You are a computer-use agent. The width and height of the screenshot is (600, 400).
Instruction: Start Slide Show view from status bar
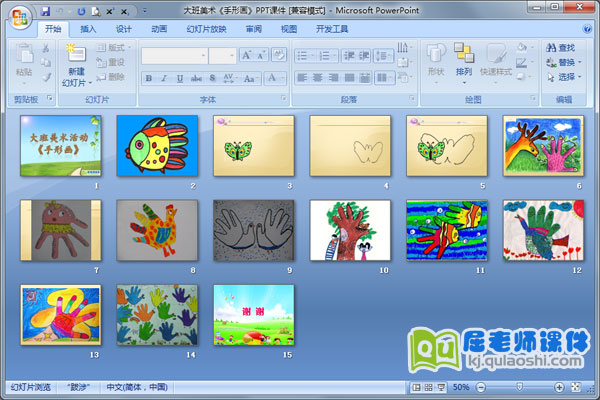point(443,387)
